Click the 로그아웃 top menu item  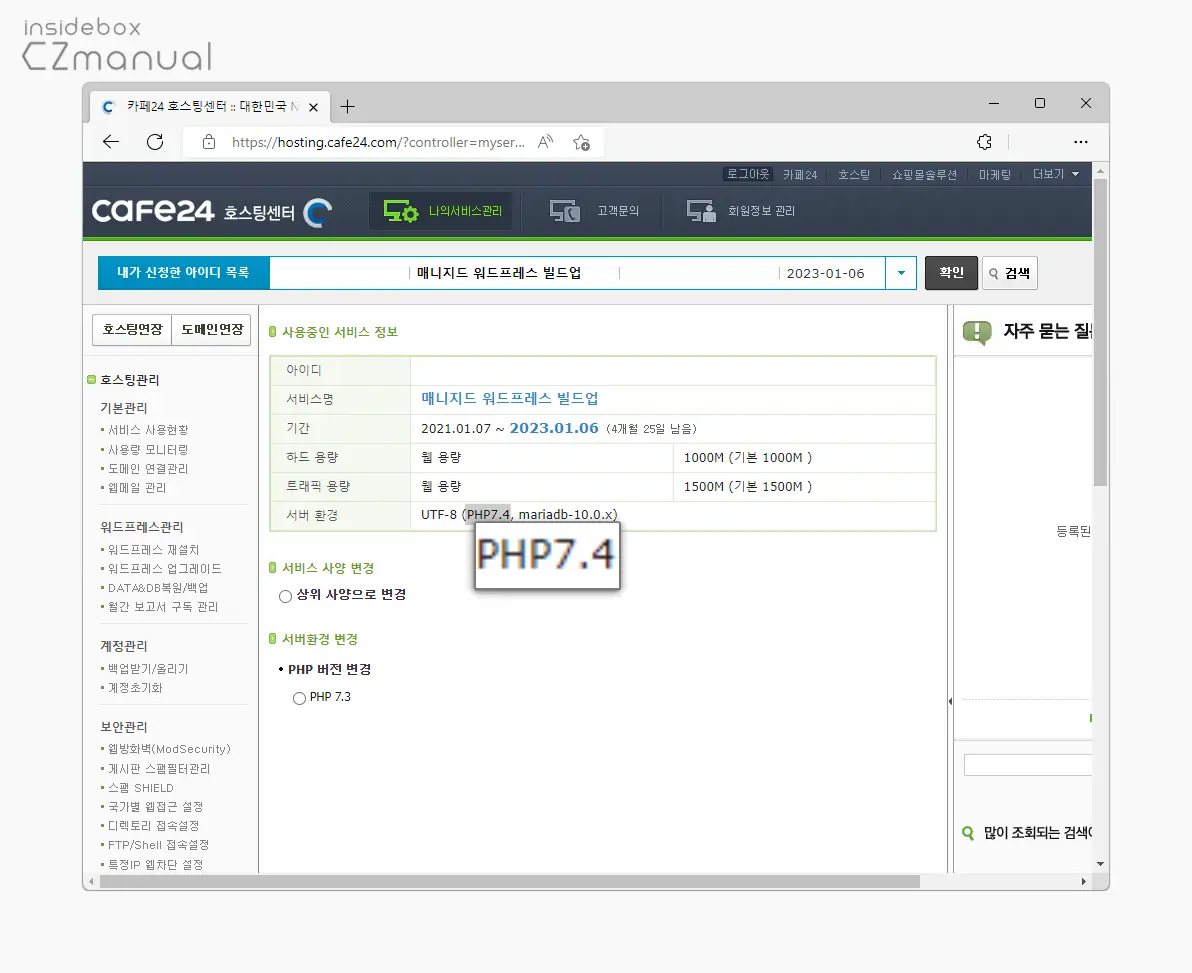coord(747,174)
